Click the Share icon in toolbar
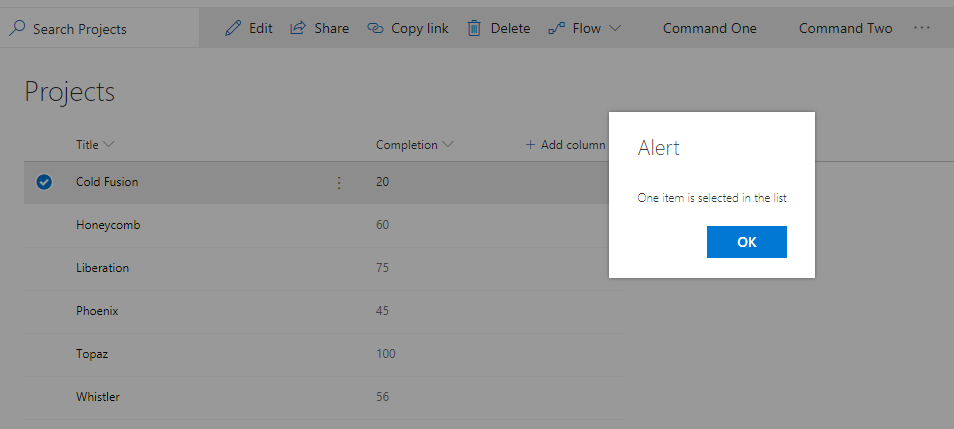This screenshot has height=429, width=954. [x=298, y=28]
